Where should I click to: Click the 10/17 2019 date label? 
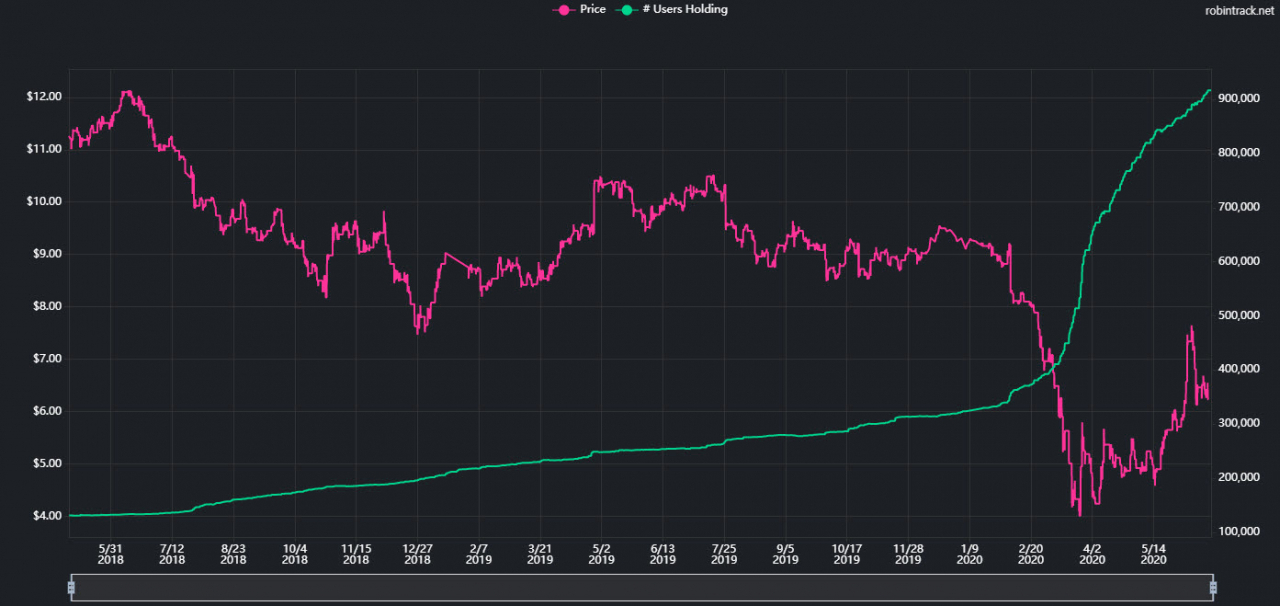[847, 554]
